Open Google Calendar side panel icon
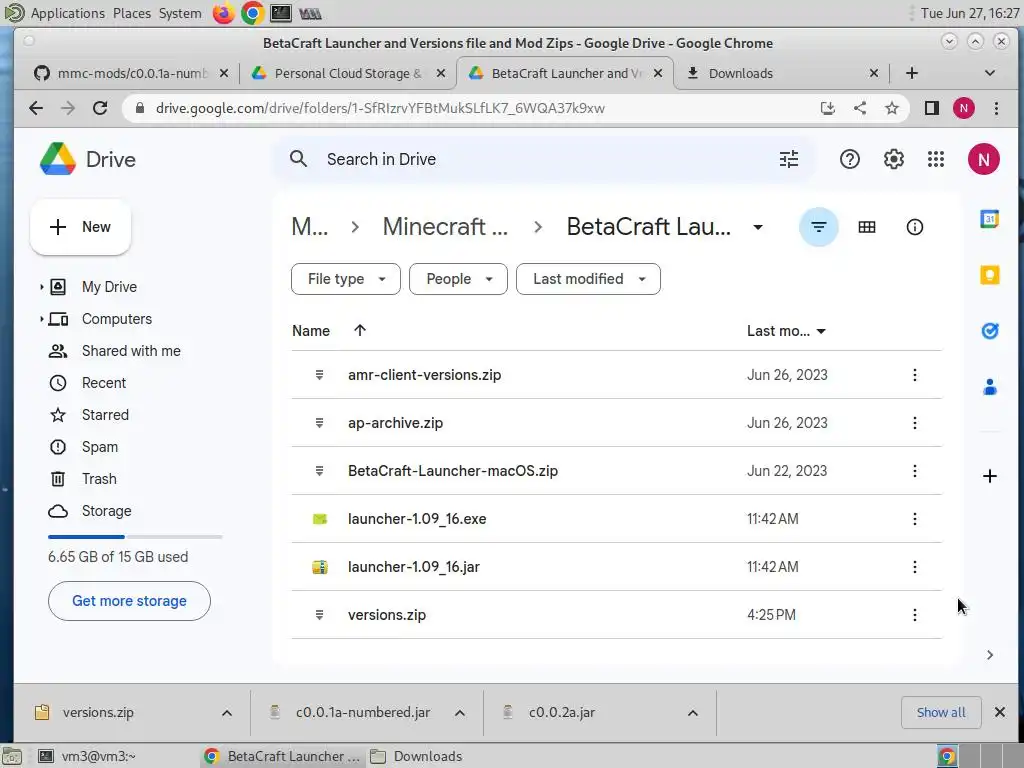Screen dimensions: 1024x768 click(989, 219)
